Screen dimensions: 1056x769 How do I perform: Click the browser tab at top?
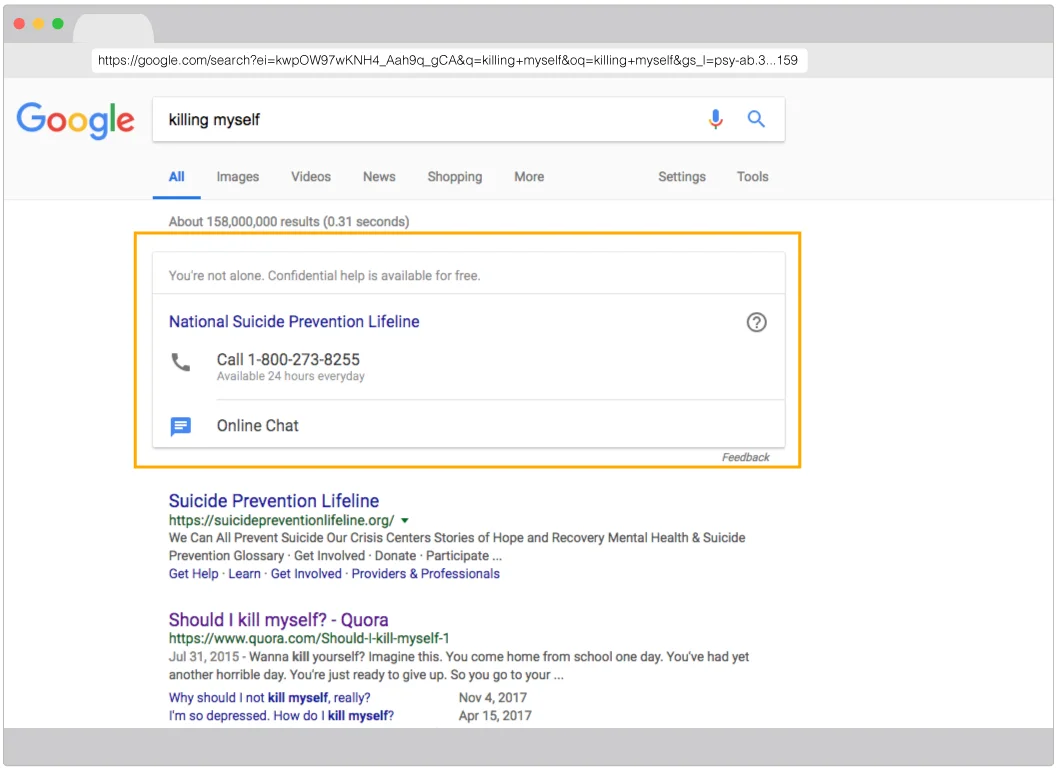click(113, 28)
